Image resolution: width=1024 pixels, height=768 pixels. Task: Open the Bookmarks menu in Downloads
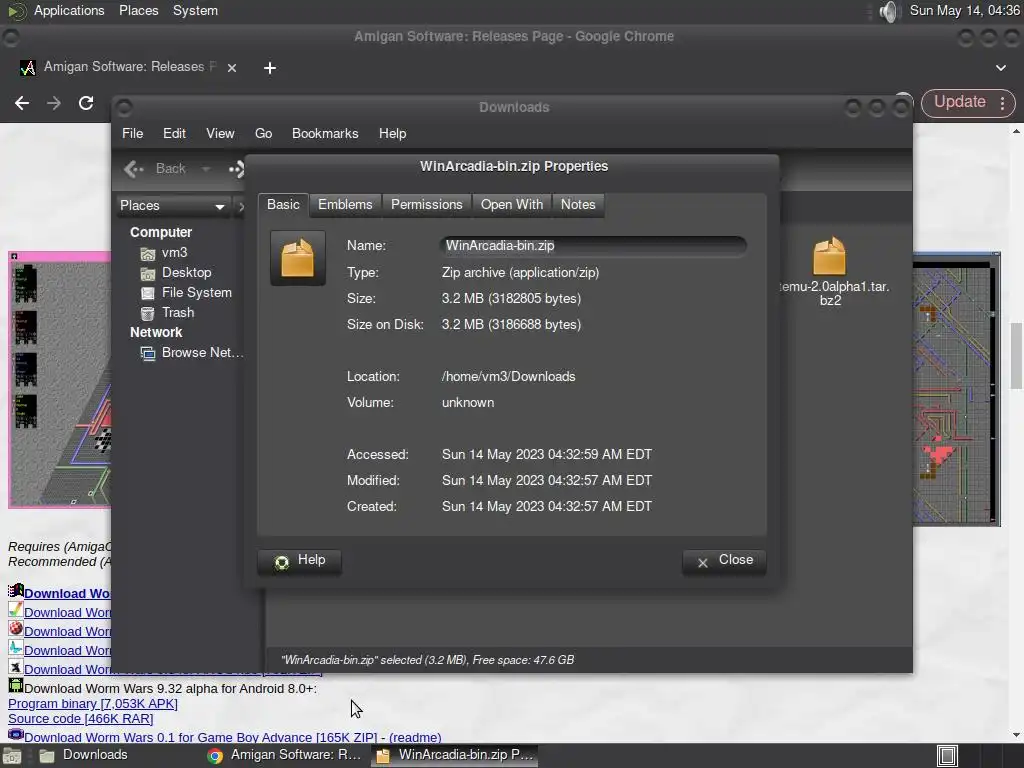(325, 133)
